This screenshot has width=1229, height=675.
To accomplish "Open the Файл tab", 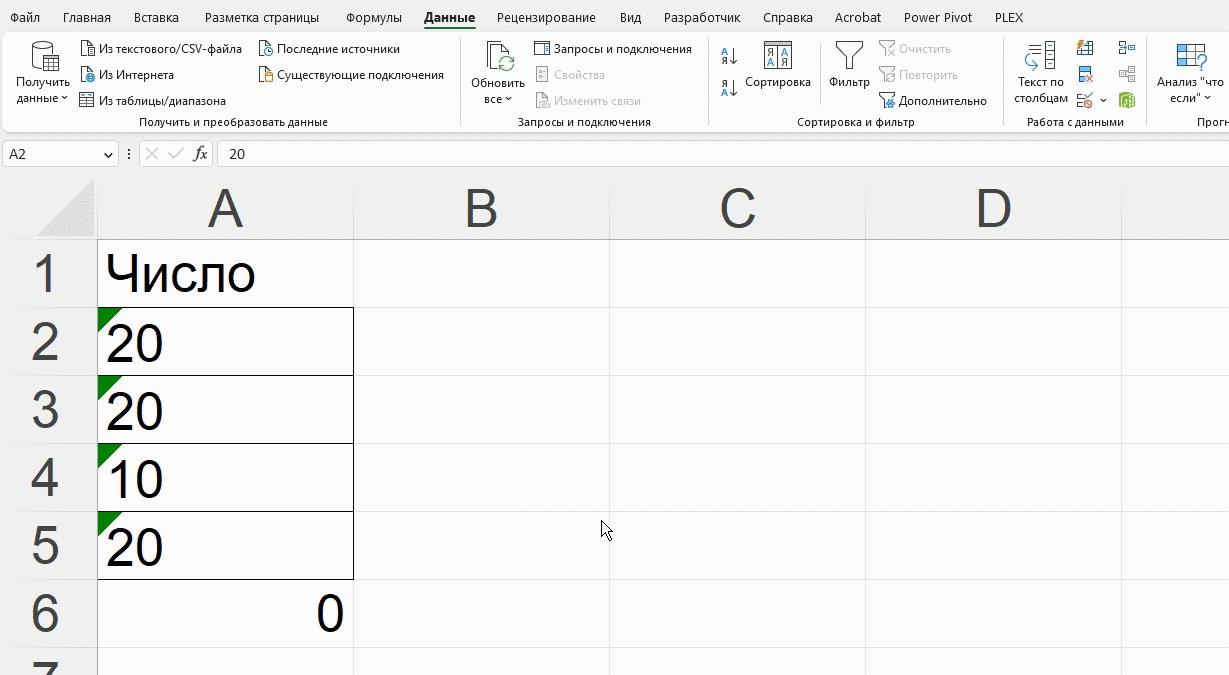I will click(x=25, y=17).
